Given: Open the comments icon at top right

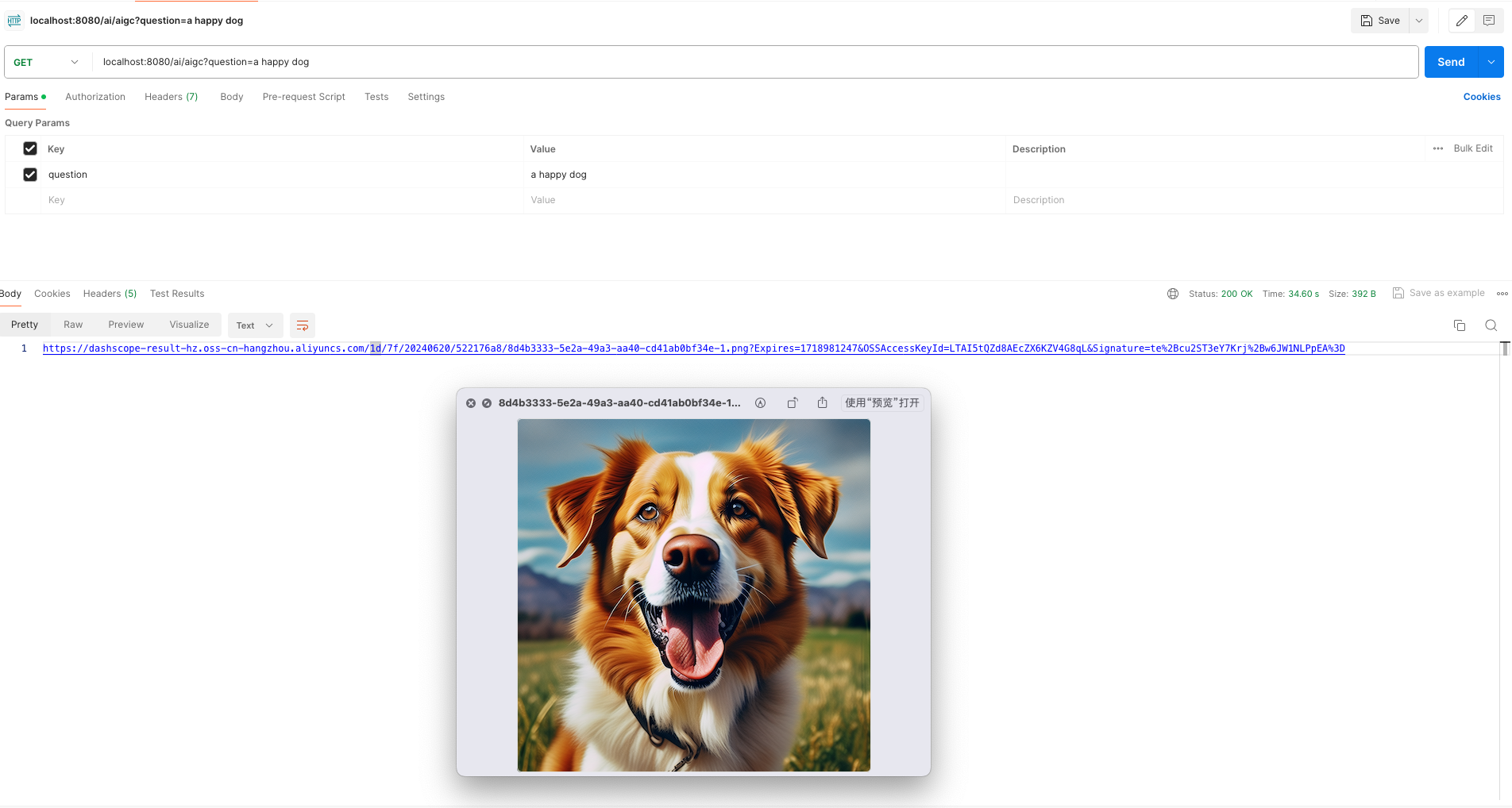Looking at the screenshot, I should coord(1489,21).
